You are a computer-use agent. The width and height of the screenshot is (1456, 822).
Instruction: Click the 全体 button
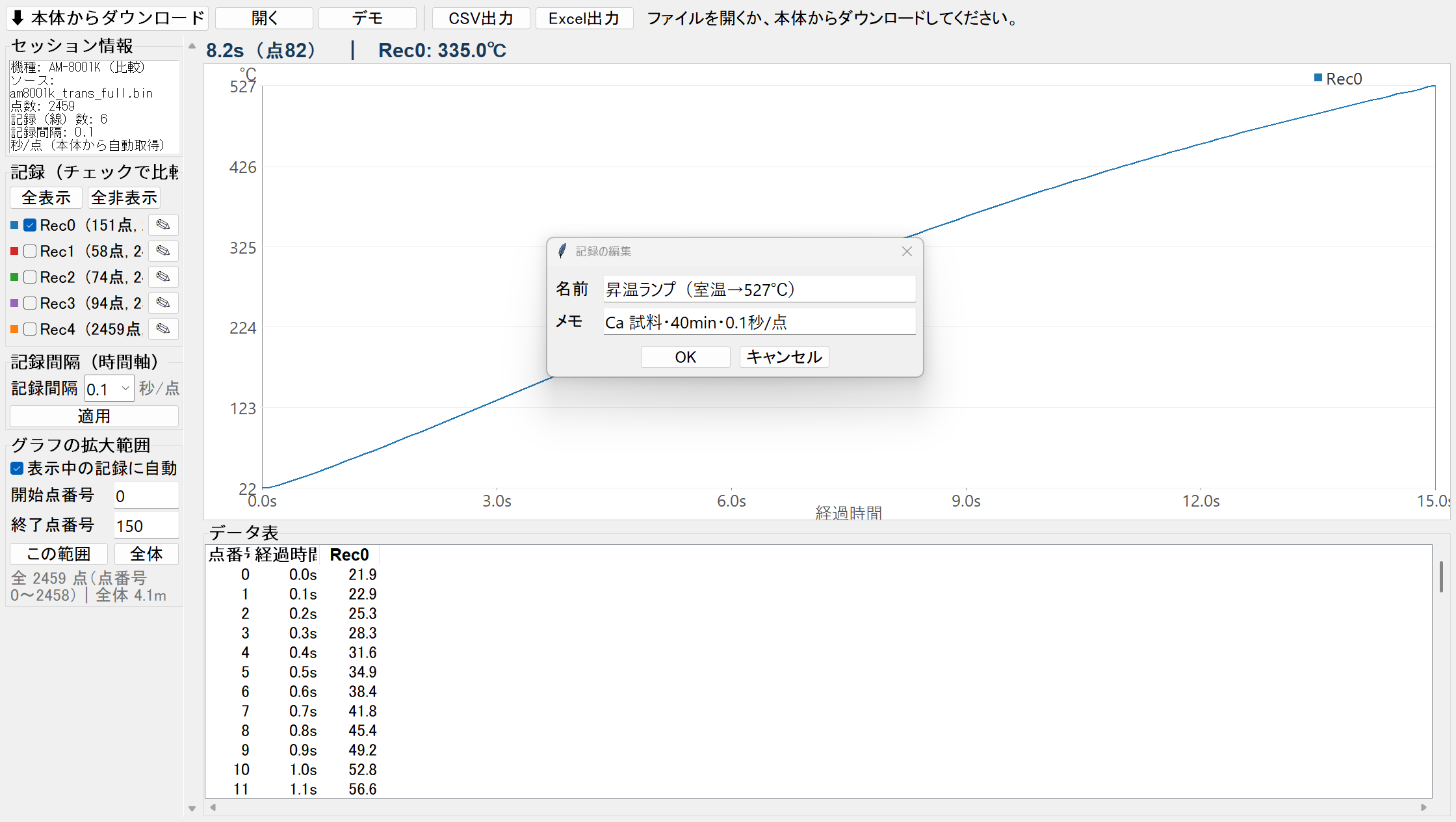coord(146,554)
